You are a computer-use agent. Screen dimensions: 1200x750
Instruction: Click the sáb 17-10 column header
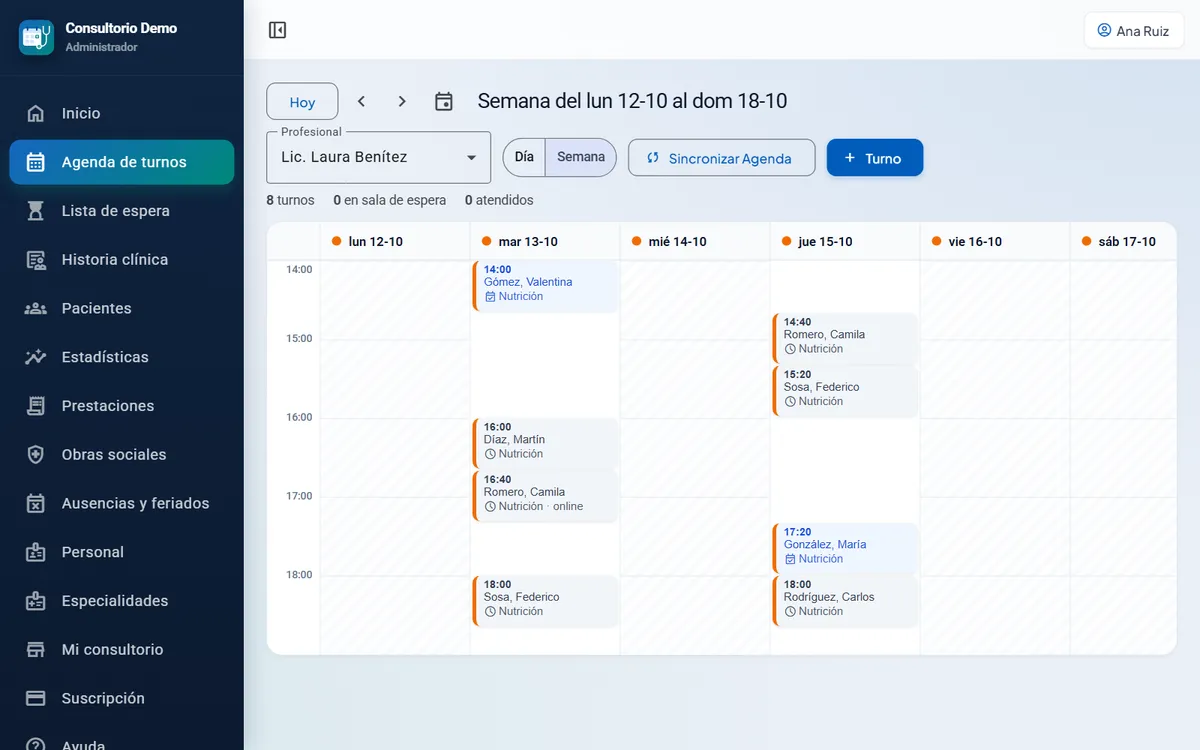[1123, 241]
